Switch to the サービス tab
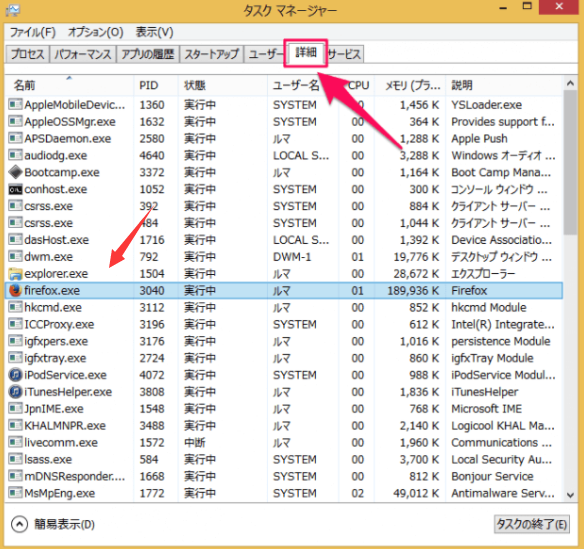The height and width of the screenshot is (549, 584). coord(345,54)
